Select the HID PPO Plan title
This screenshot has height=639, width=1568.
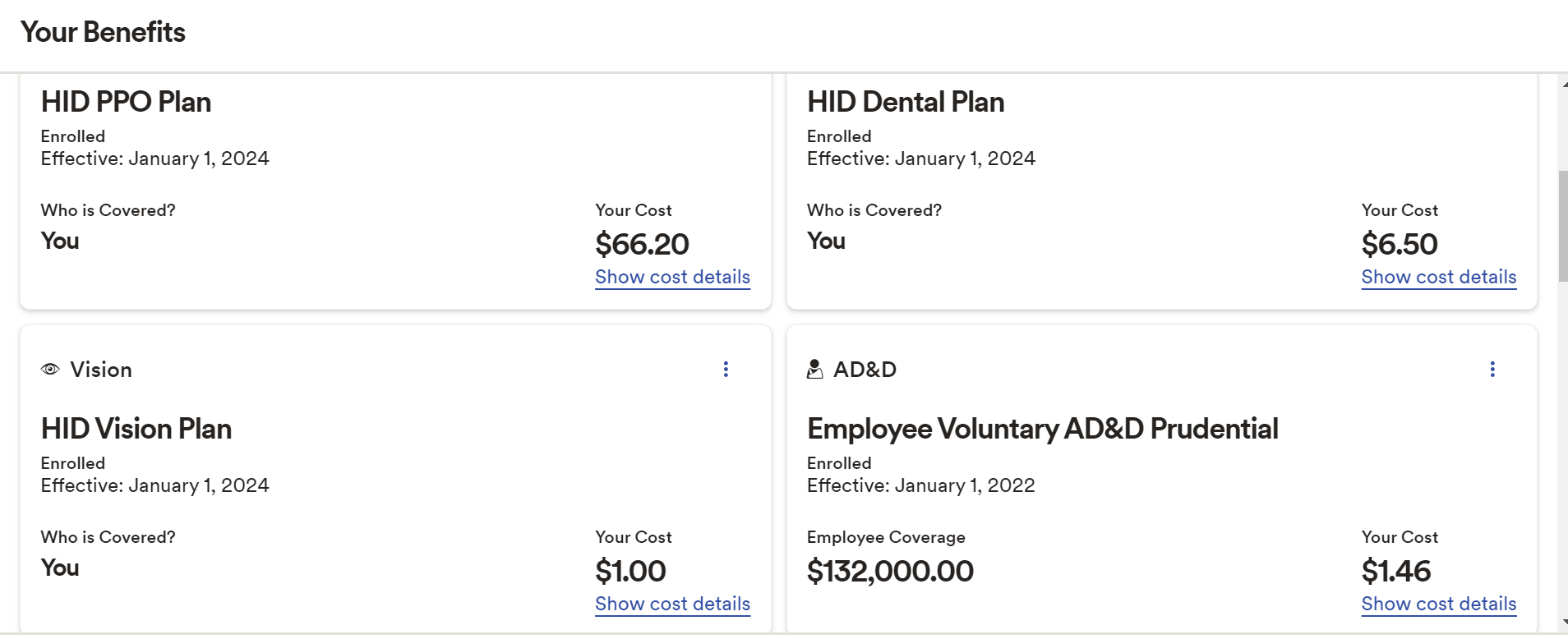tap(127, 102)
